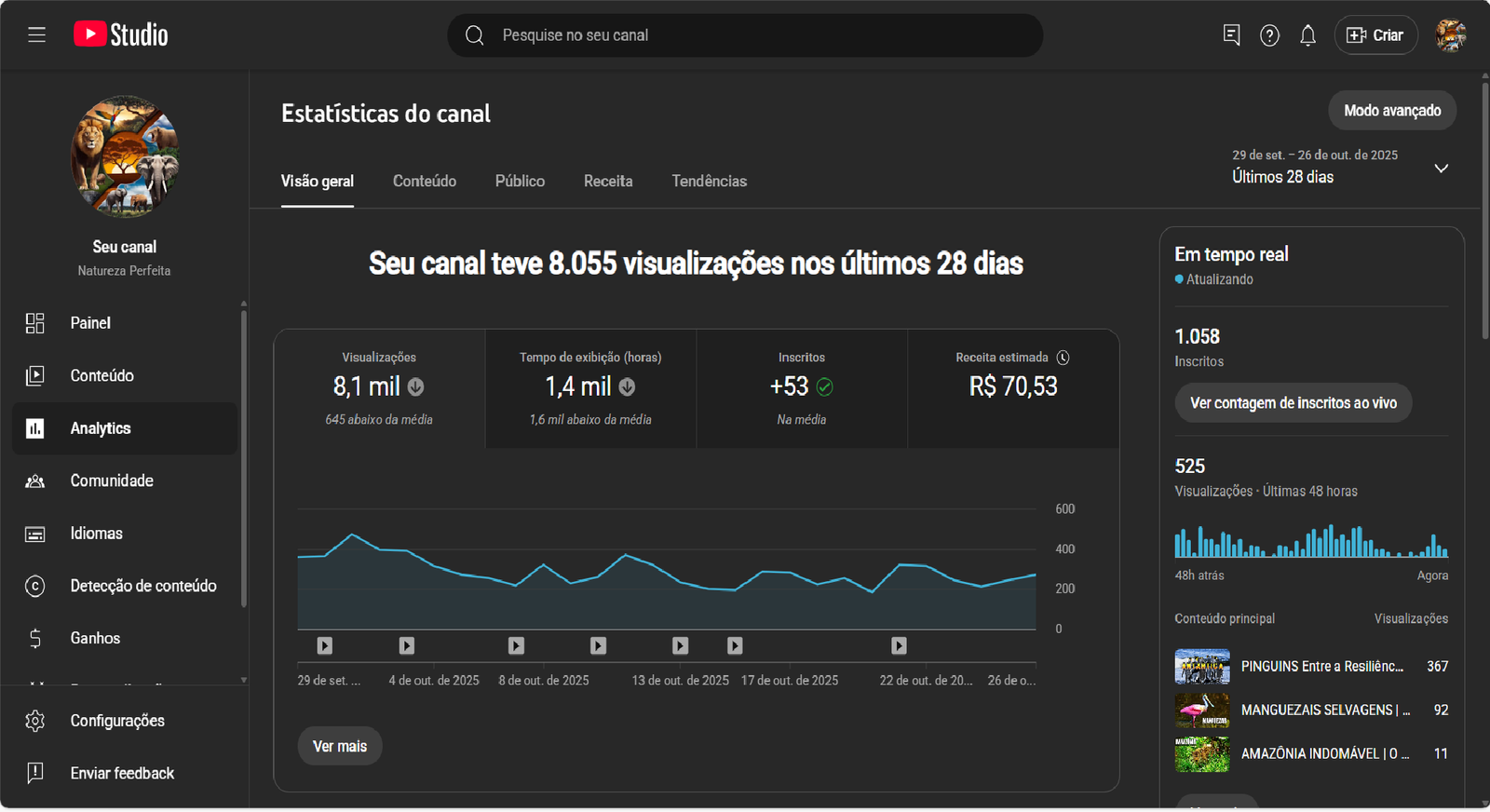Click the PINGUINS Entre a Resiliênc... title

tap(1322, 667)
